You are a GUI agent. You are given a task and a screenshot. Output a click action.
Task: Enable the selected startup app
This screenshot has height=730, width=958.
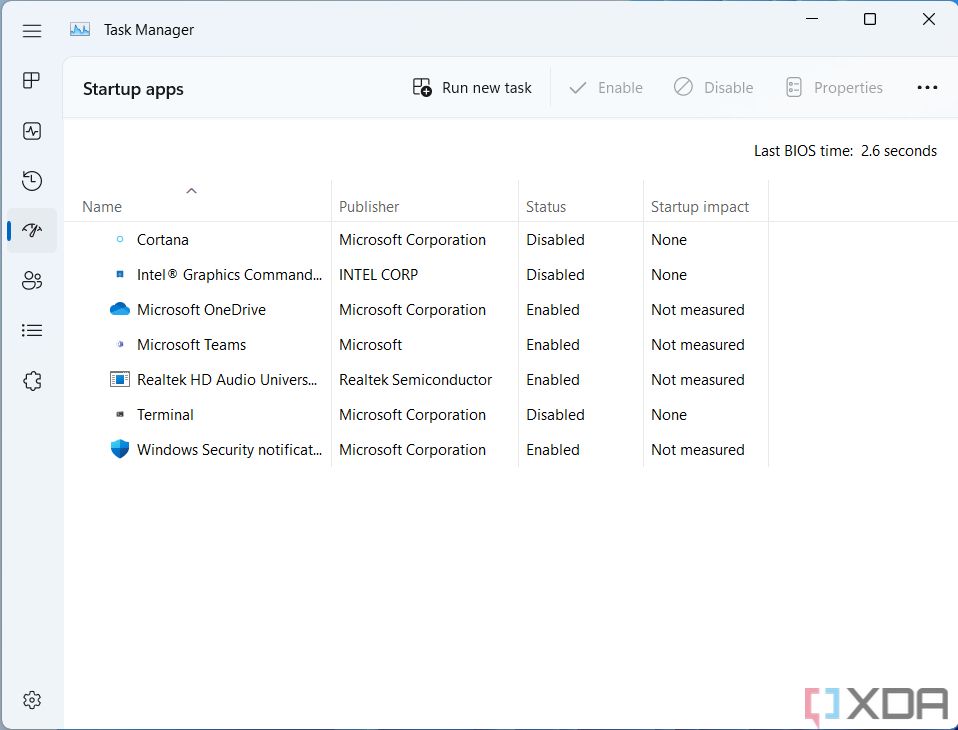click(x=605, y=87)
